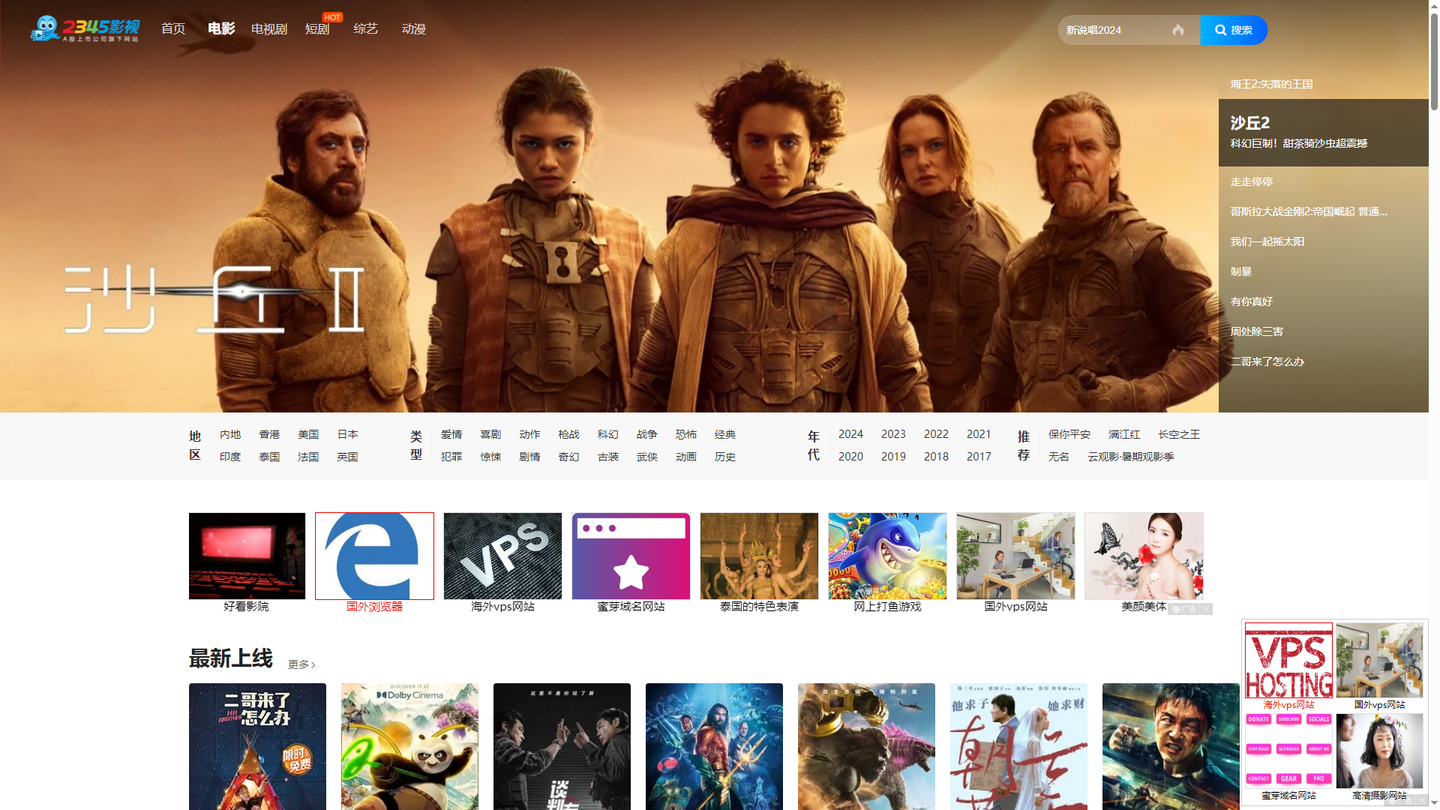This screenshot has width=1440, height=810.
Task: Click the flame icon in the search box
Action: 1178,30
